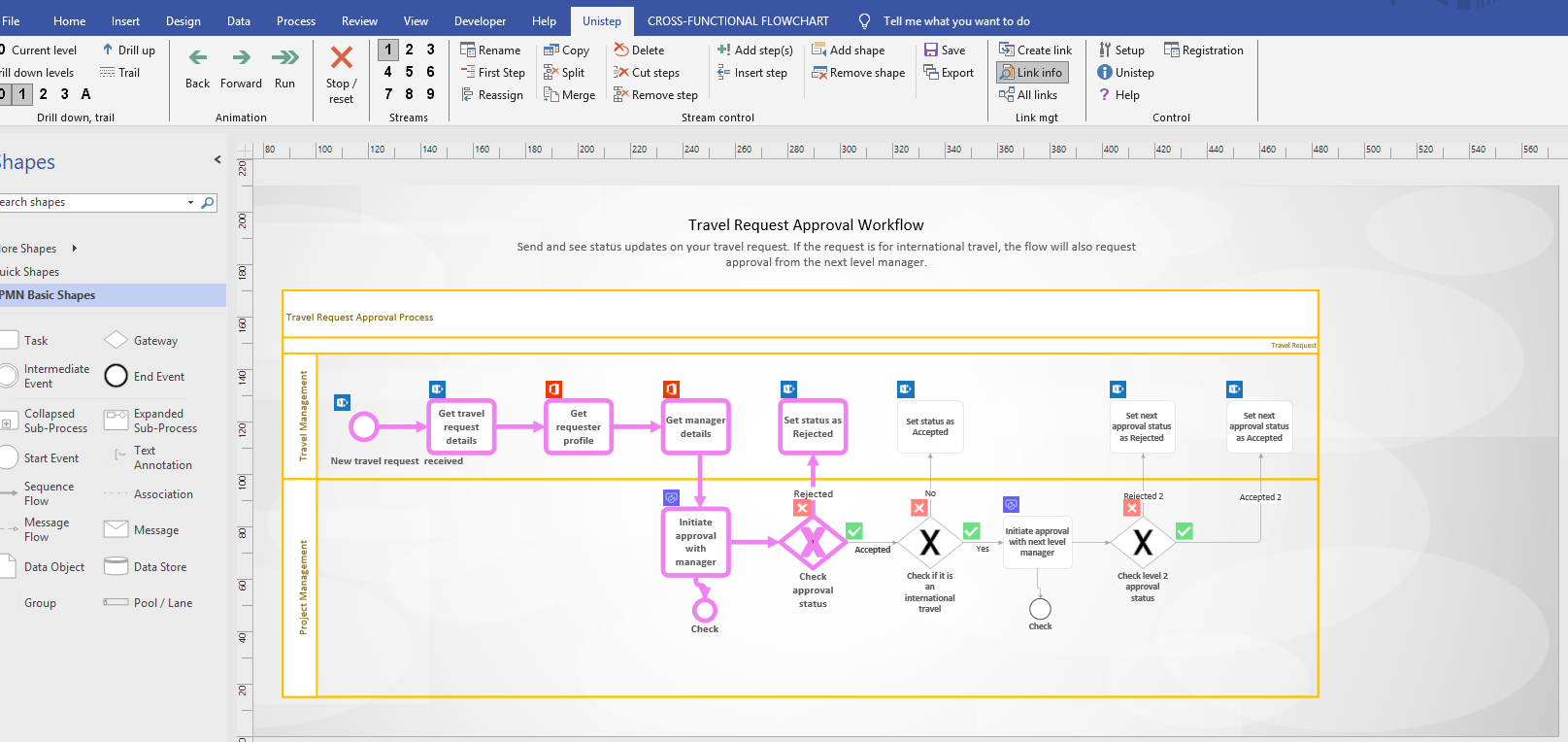Click the Export icon in ribbon
The height and width of the screenshot is (742, 1568).
(x=931, y=73)
